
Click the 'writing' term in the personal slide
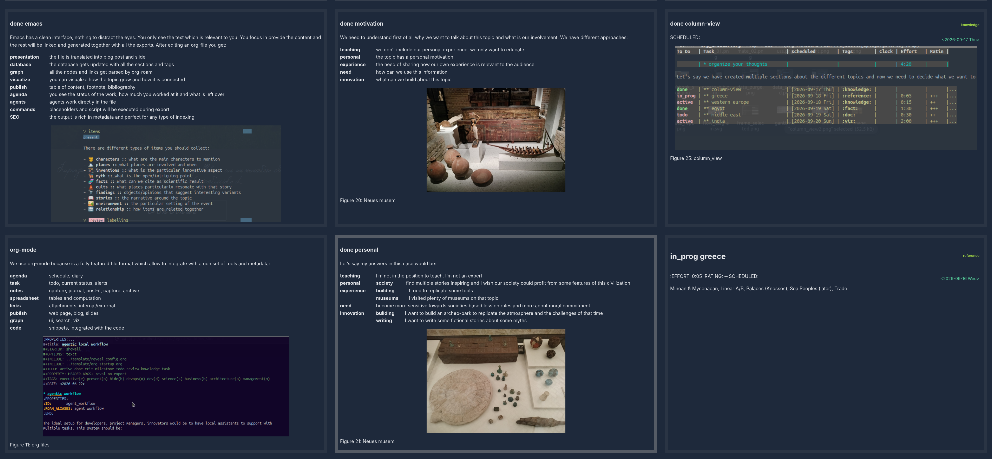click(383, 321)
